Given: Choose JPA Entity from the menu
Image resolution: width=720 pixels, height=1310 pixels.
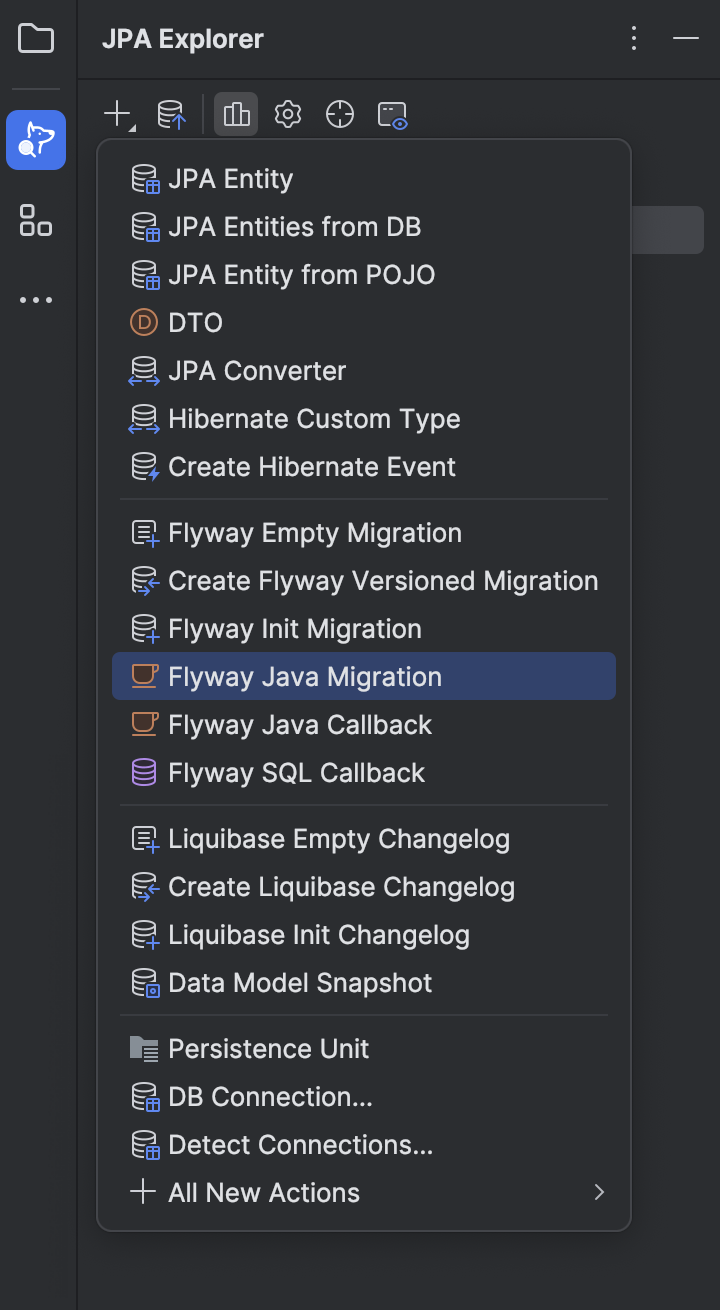Looking at the screenshot, I should 231,179.
